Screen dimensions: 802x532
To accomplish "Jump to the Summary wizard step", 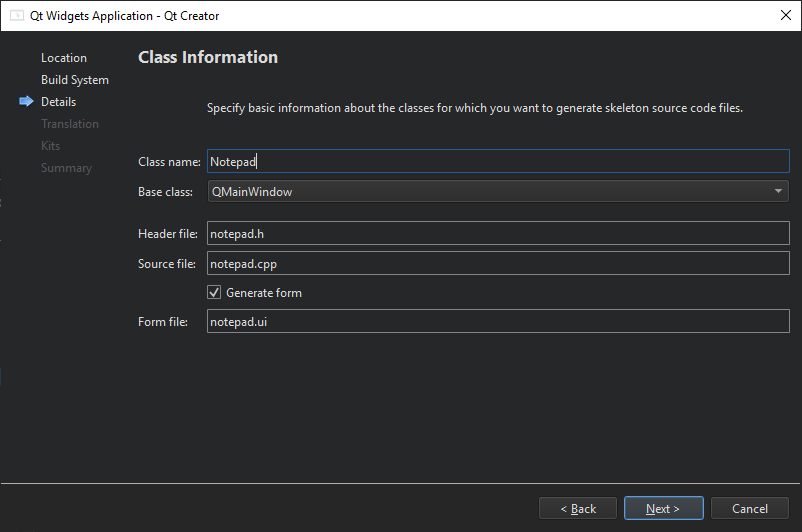I will [66, 168].
